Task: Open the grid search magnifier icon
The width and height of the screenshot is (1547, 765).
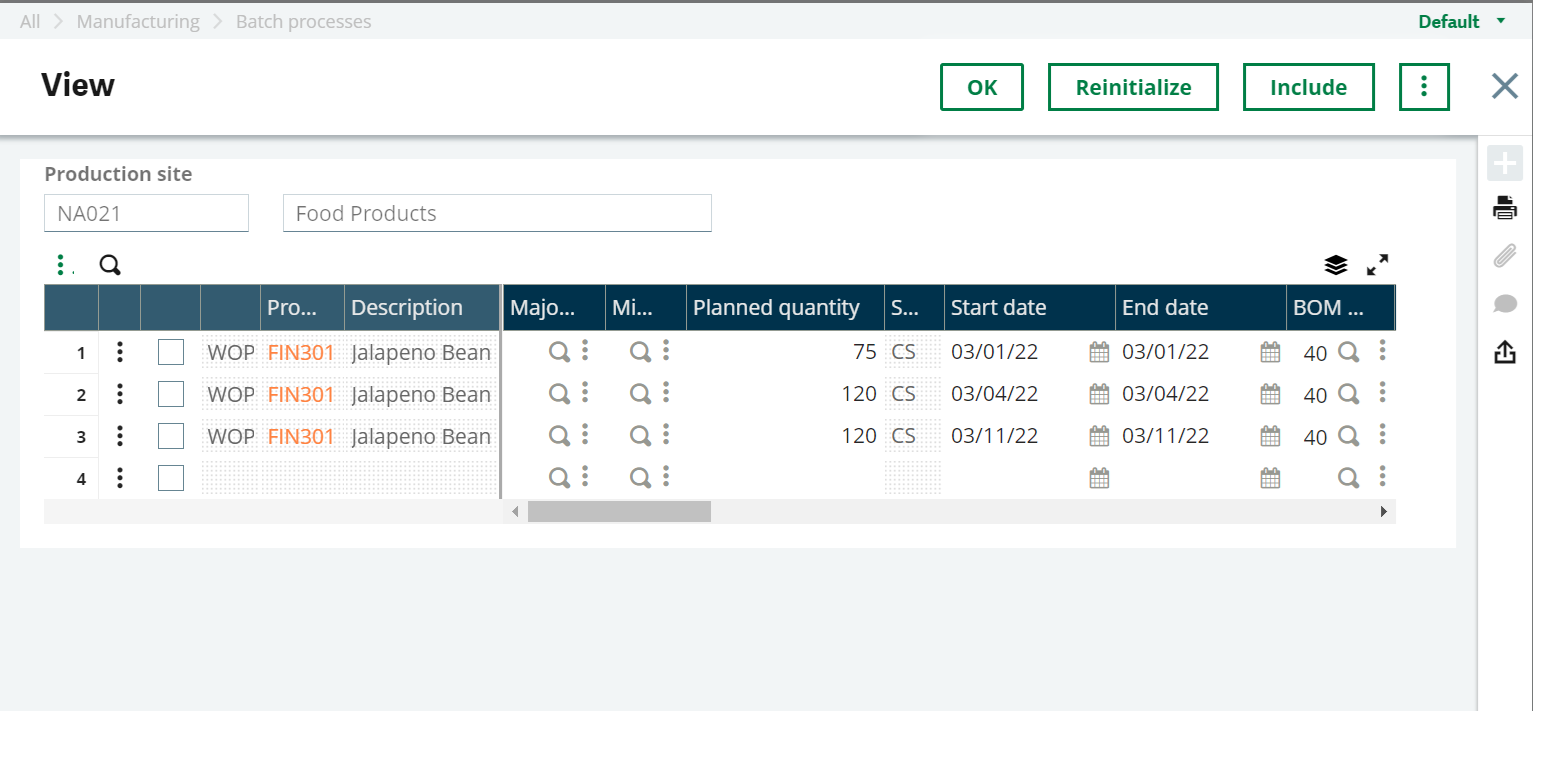Action: tap(110, 265)
